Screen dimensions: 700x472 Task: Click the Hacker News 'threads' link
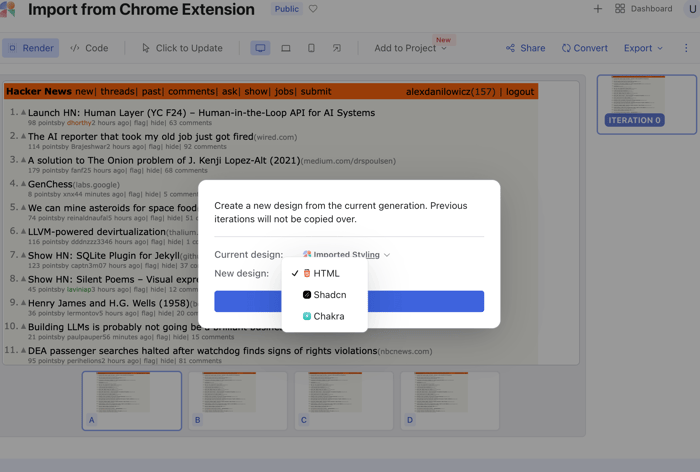pos(117,92)
